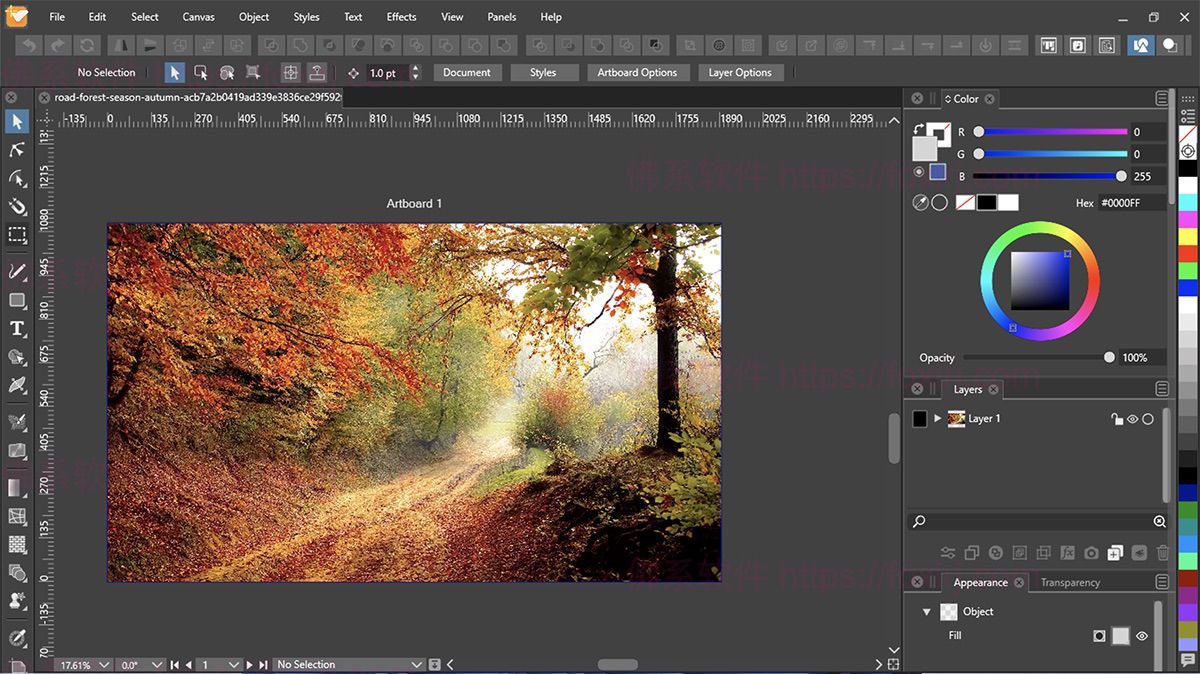Click the trash icon in Layers panel
1200x674 pixels.
pyautogui.click(x=1162, y=553)
